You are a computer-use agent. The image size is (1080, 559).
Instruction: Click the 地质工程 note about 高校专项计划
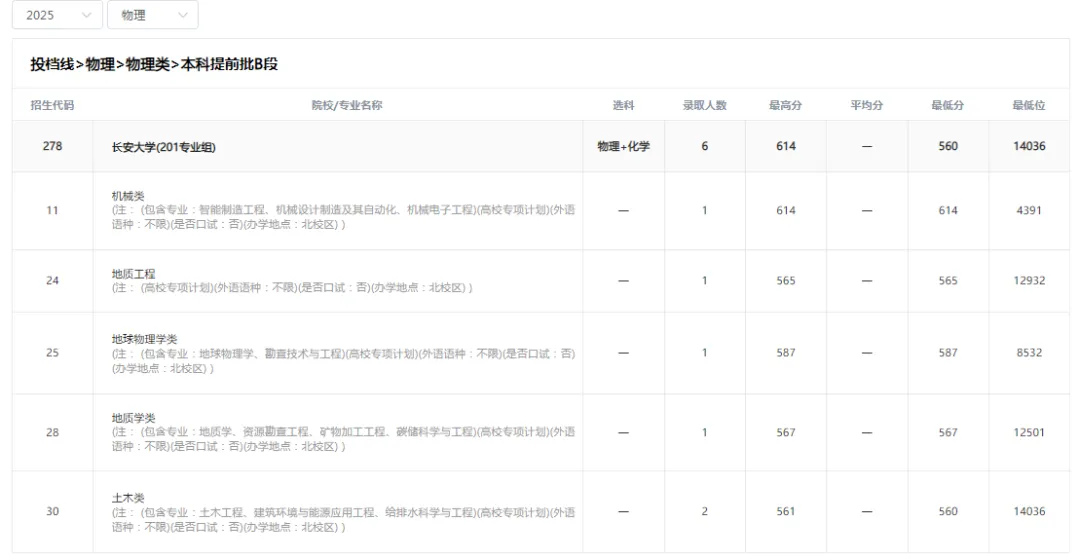click(x=292, y=288)
